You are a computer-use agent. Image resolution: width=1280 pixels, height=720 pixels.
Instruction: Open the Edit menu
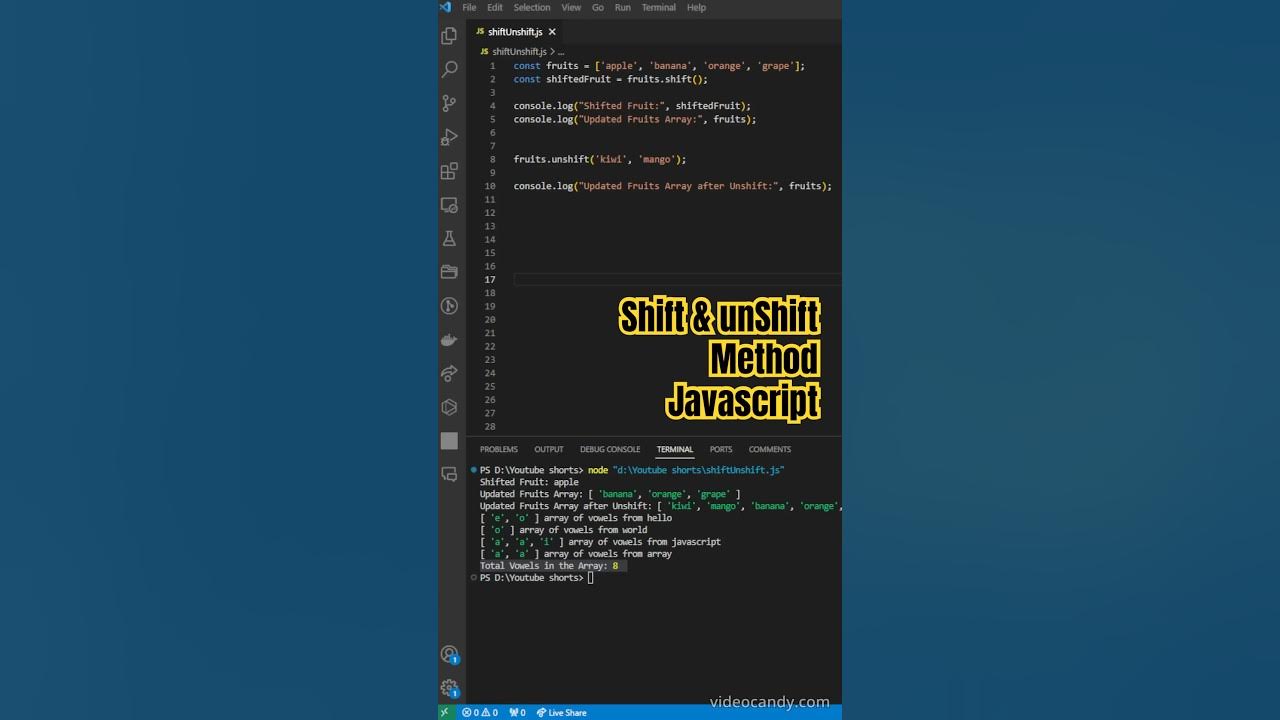[495, 7]
